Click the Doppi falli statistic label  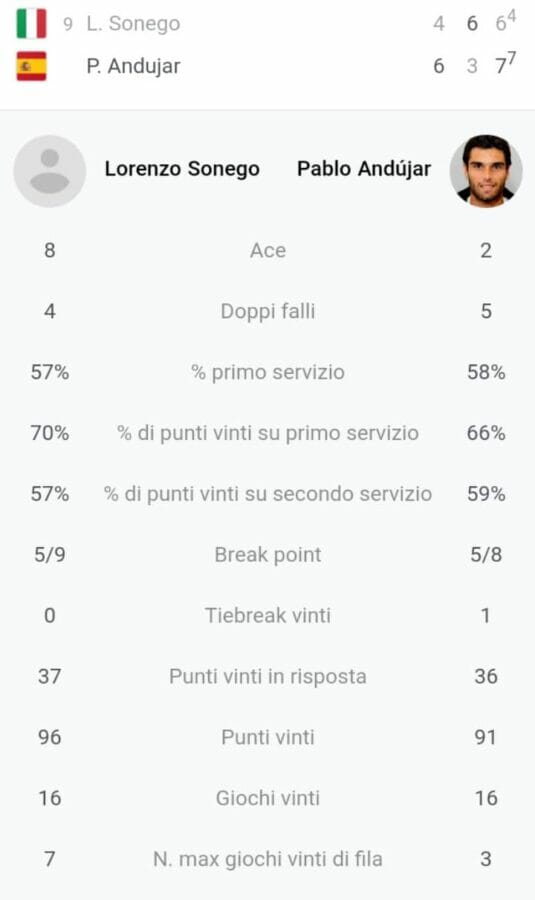click(x=268, y=311)
